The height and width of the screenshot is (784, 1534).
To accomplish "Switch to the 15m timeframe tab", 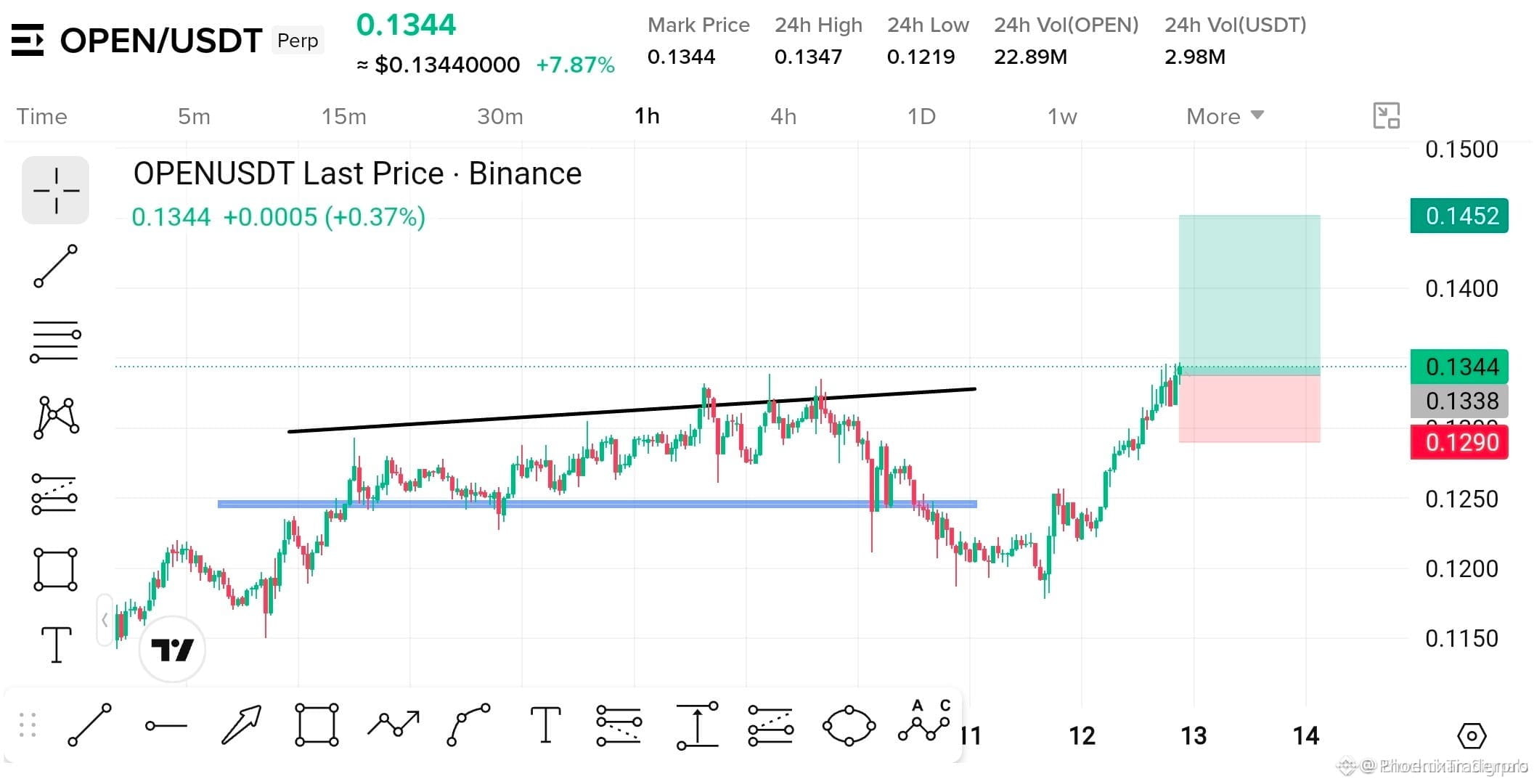I will point(344,116).
